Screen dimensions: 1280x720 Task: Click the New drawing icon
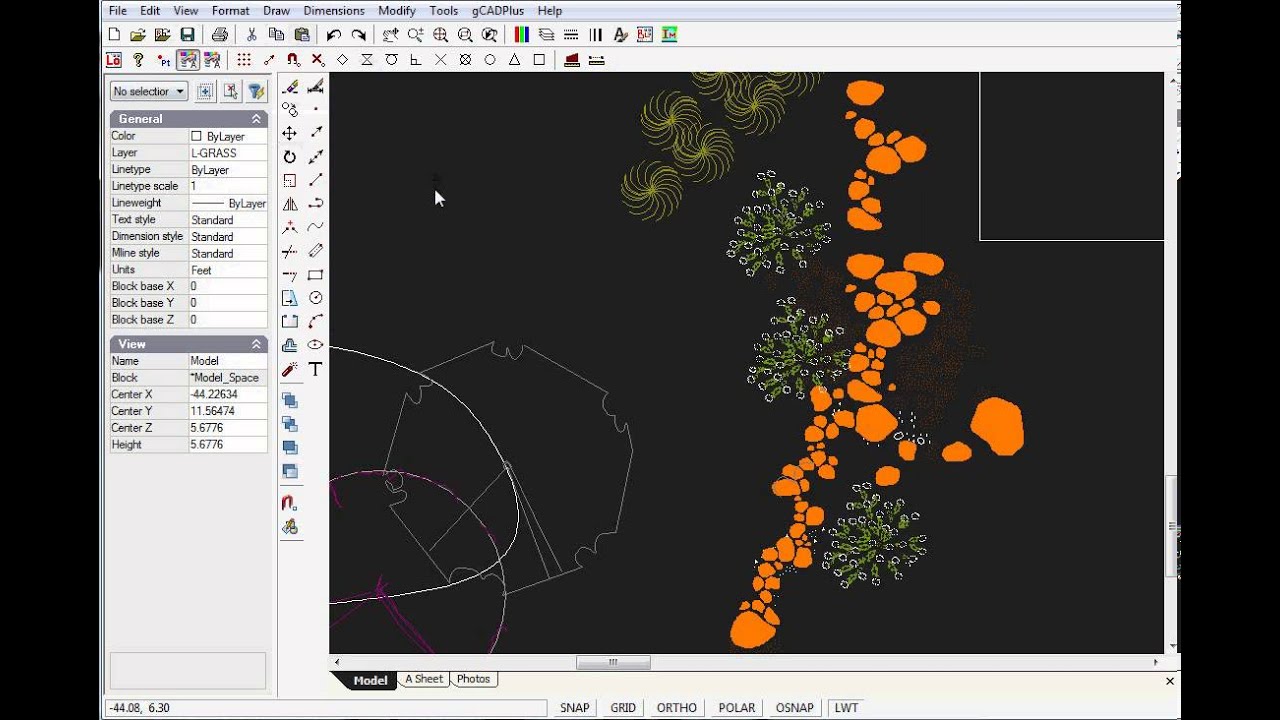pyautogui.click(x=114, y=35)
